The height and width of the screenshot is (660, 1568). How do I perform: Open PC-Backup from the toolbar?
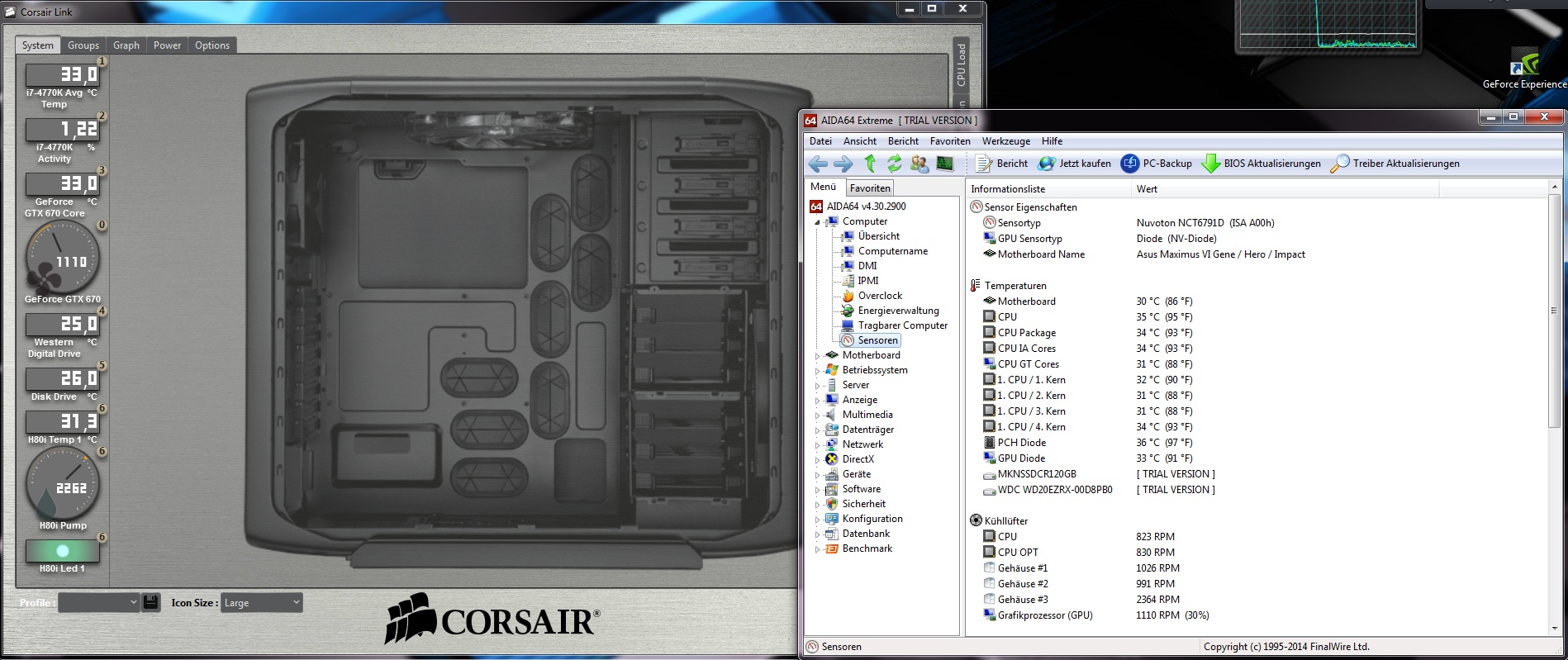tap(1157, 164)
